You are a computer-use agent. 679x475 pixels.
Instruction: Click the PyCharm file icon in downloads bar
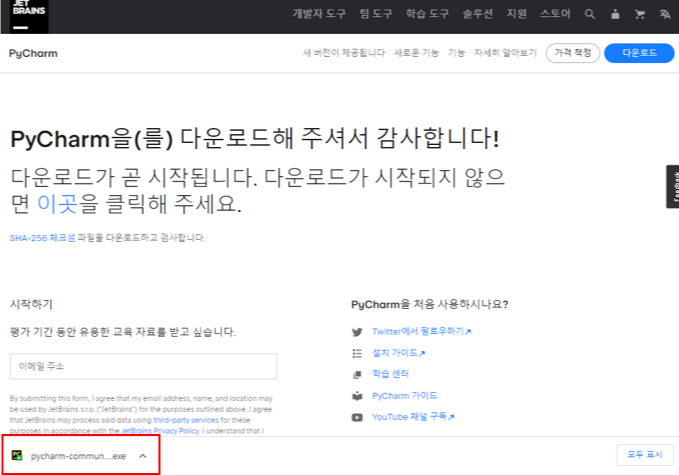[x=17, y=456]
